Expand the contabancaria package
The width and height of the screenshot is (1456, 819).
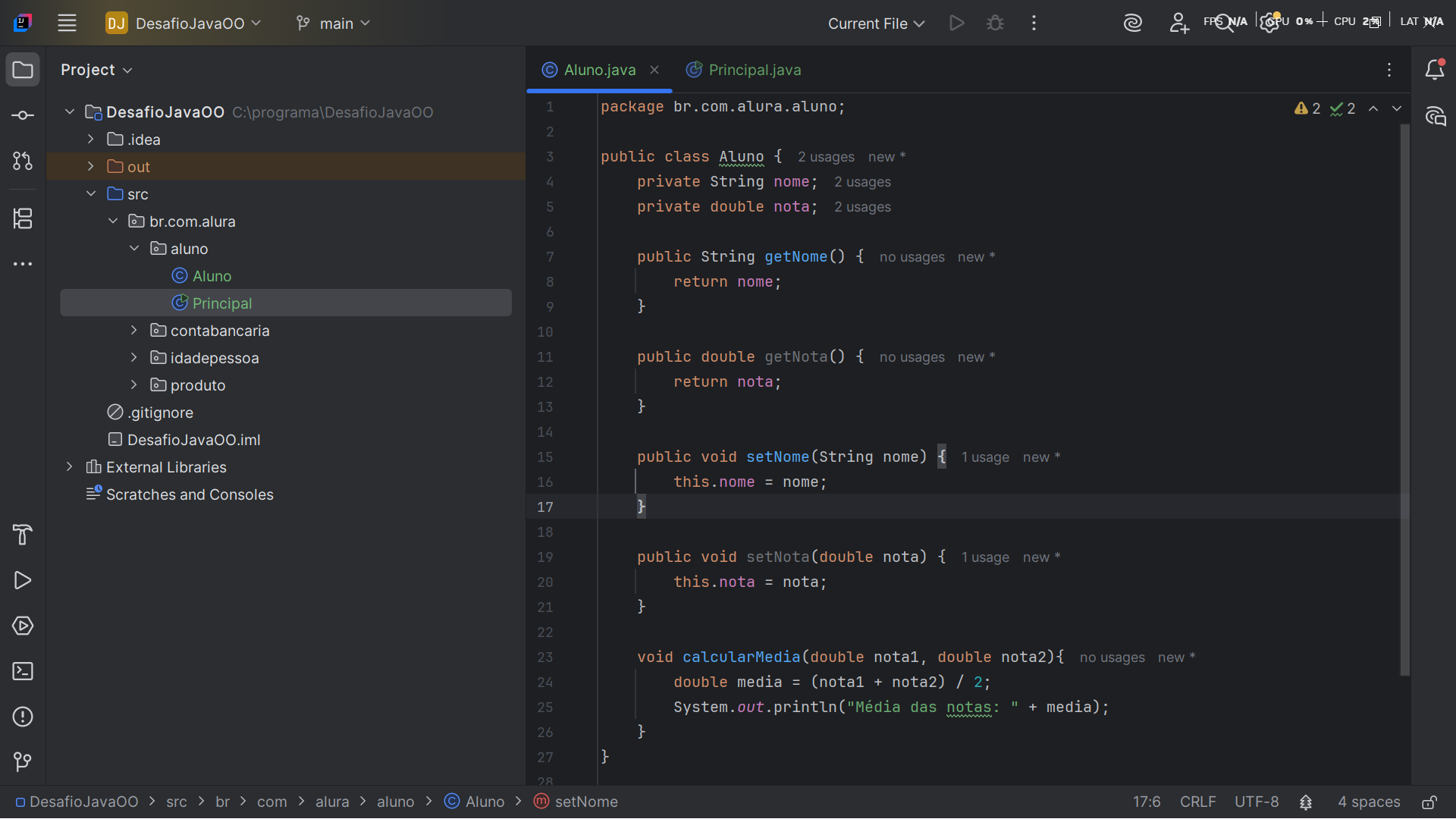click(134, 331)
